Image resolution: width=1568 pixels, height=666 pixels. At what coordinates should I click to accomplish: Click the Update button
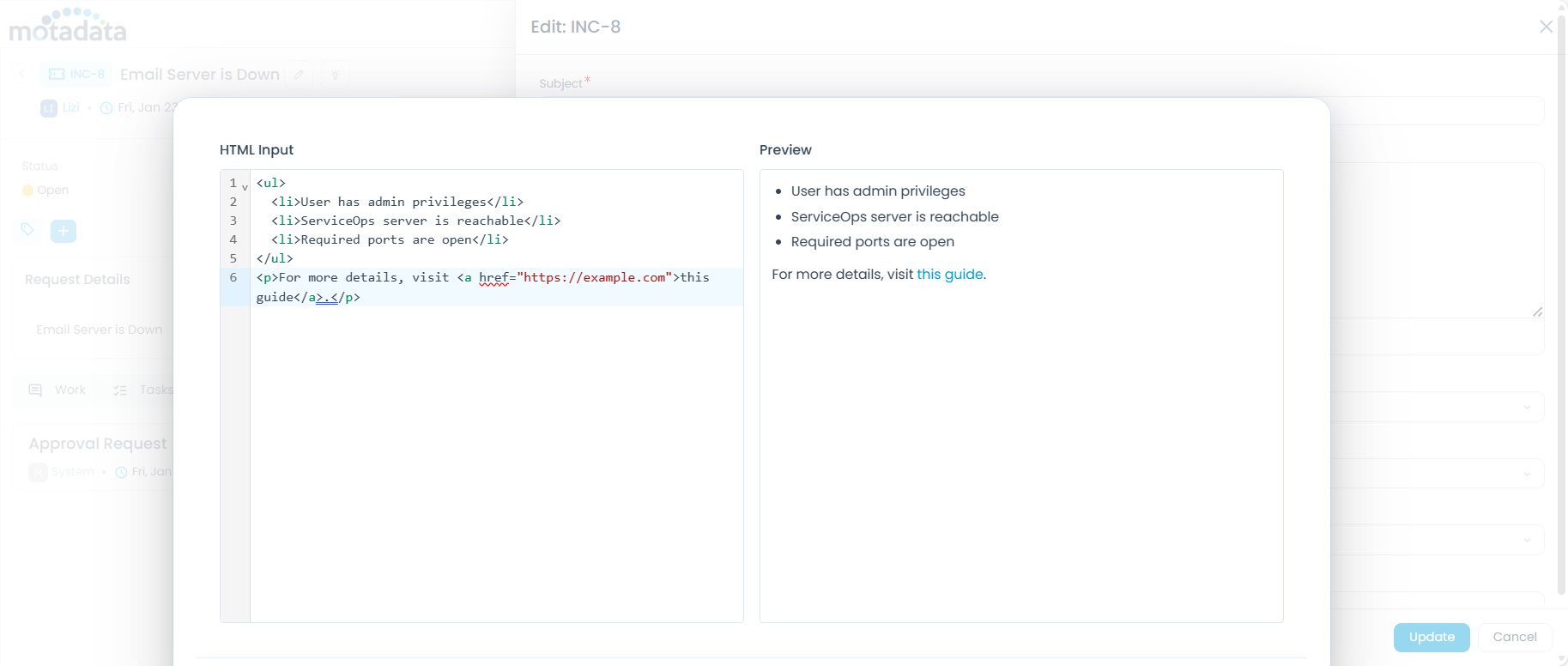(x=1431, y=637)
